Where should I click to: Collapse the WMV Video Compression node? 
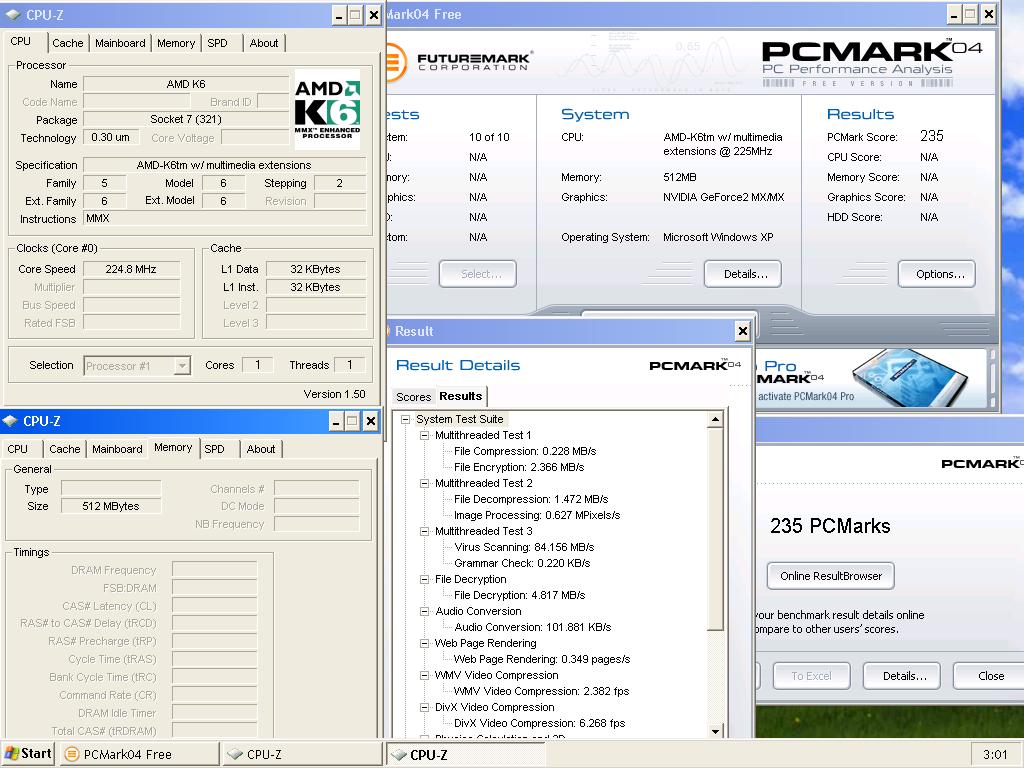pos(424,675)
